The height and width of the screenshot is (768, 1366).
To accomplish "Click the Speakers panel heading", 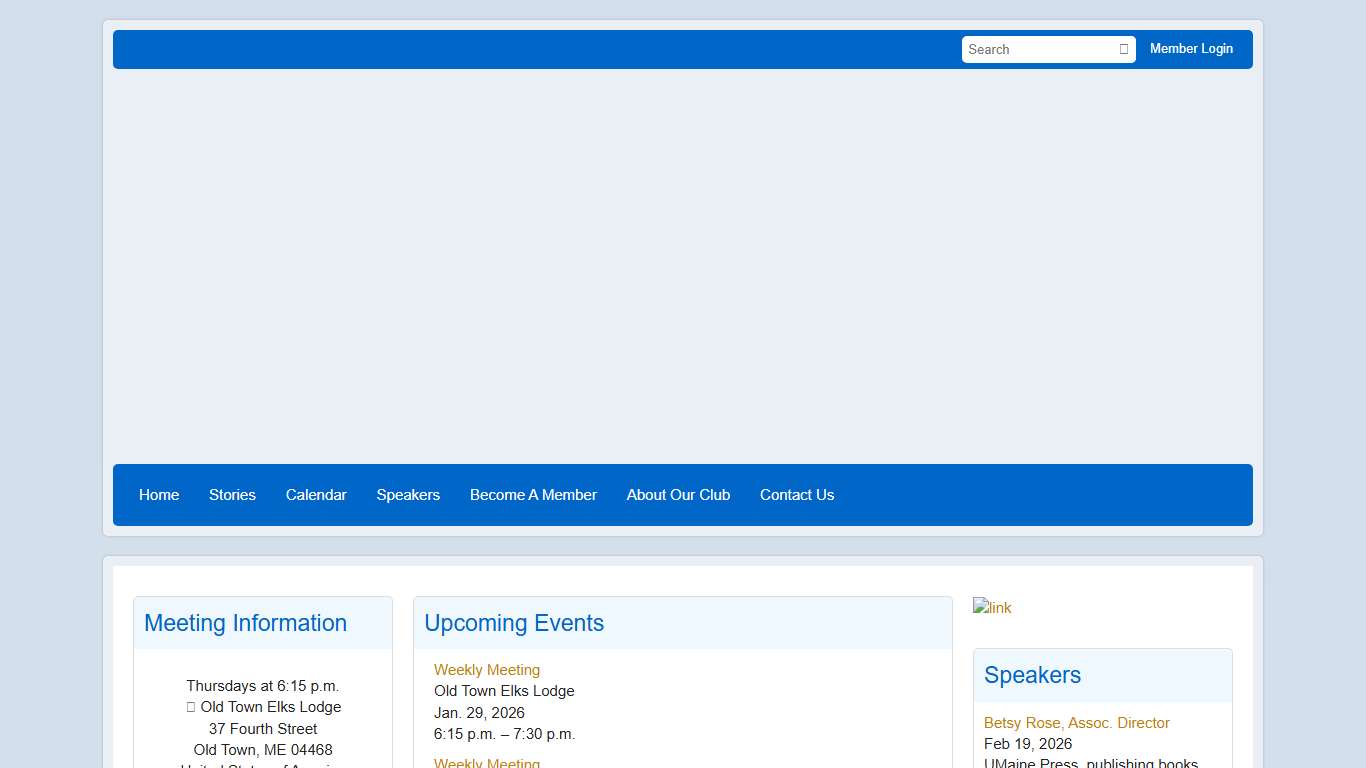I will pyautogui.click(x=1032, y=675).
